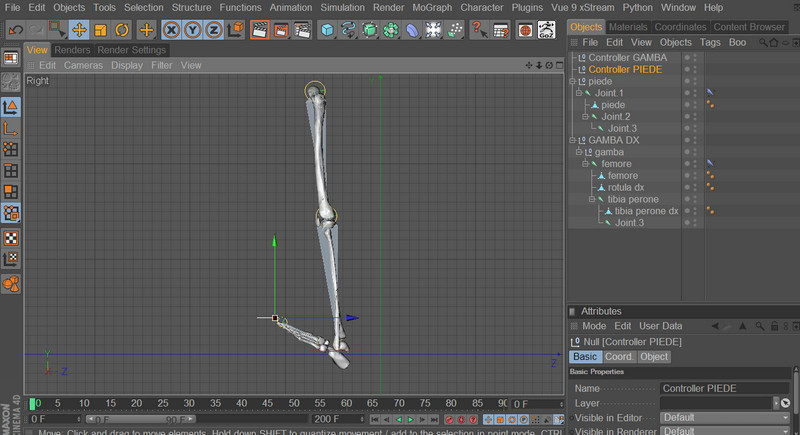
Task: Click the Scale tool icon
Action: pos(100,30)
